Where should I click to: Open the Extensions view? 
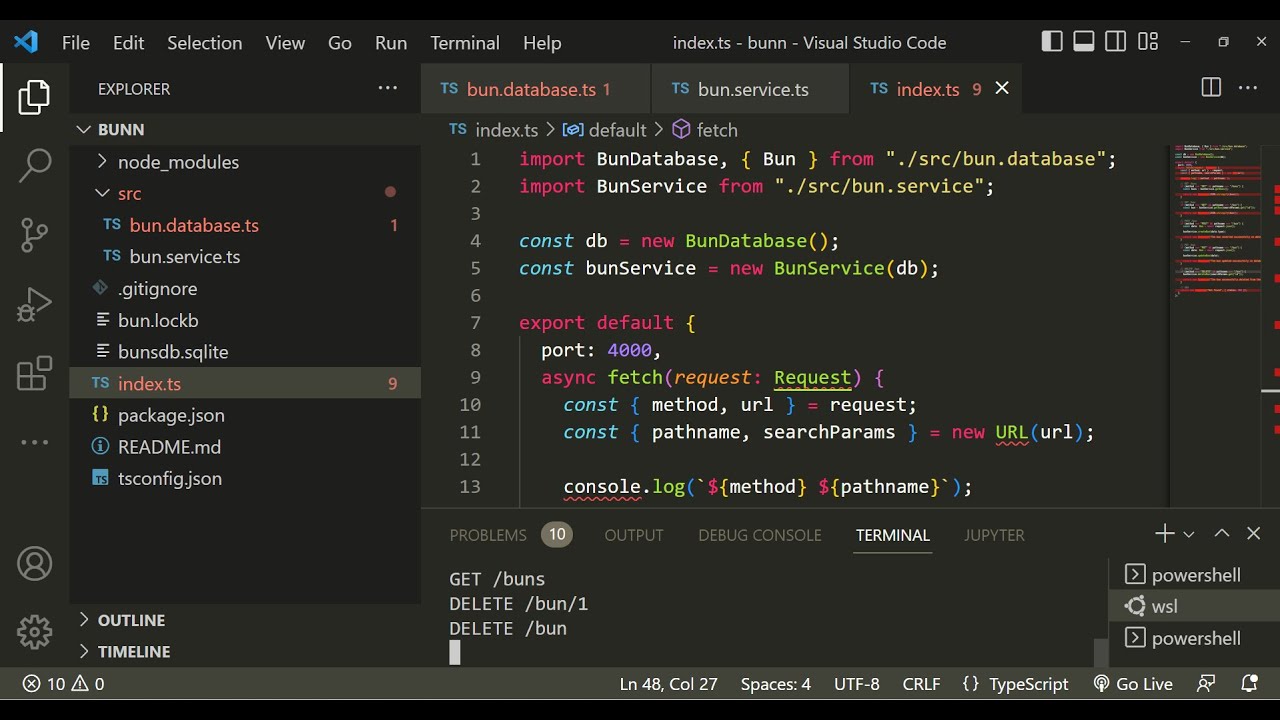(34, 374)
